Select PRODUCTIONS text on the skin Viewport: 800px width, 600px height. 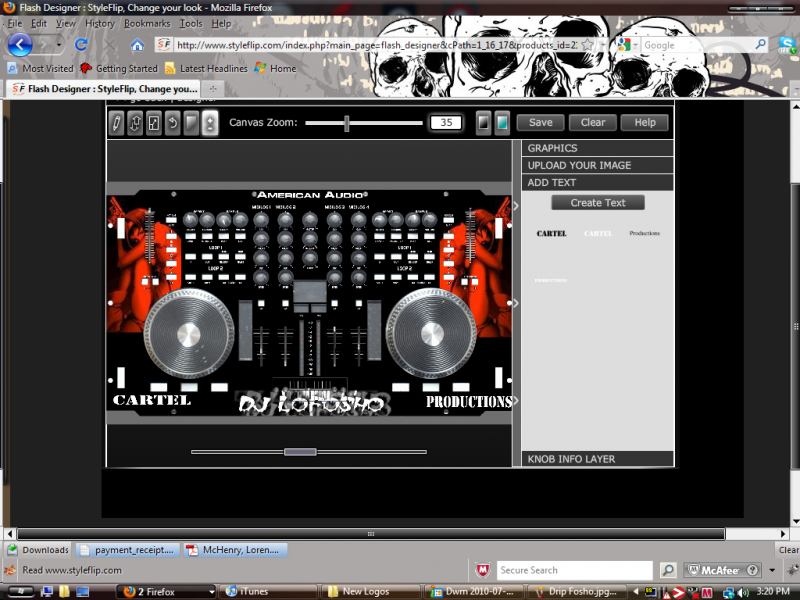coord(469,402)
